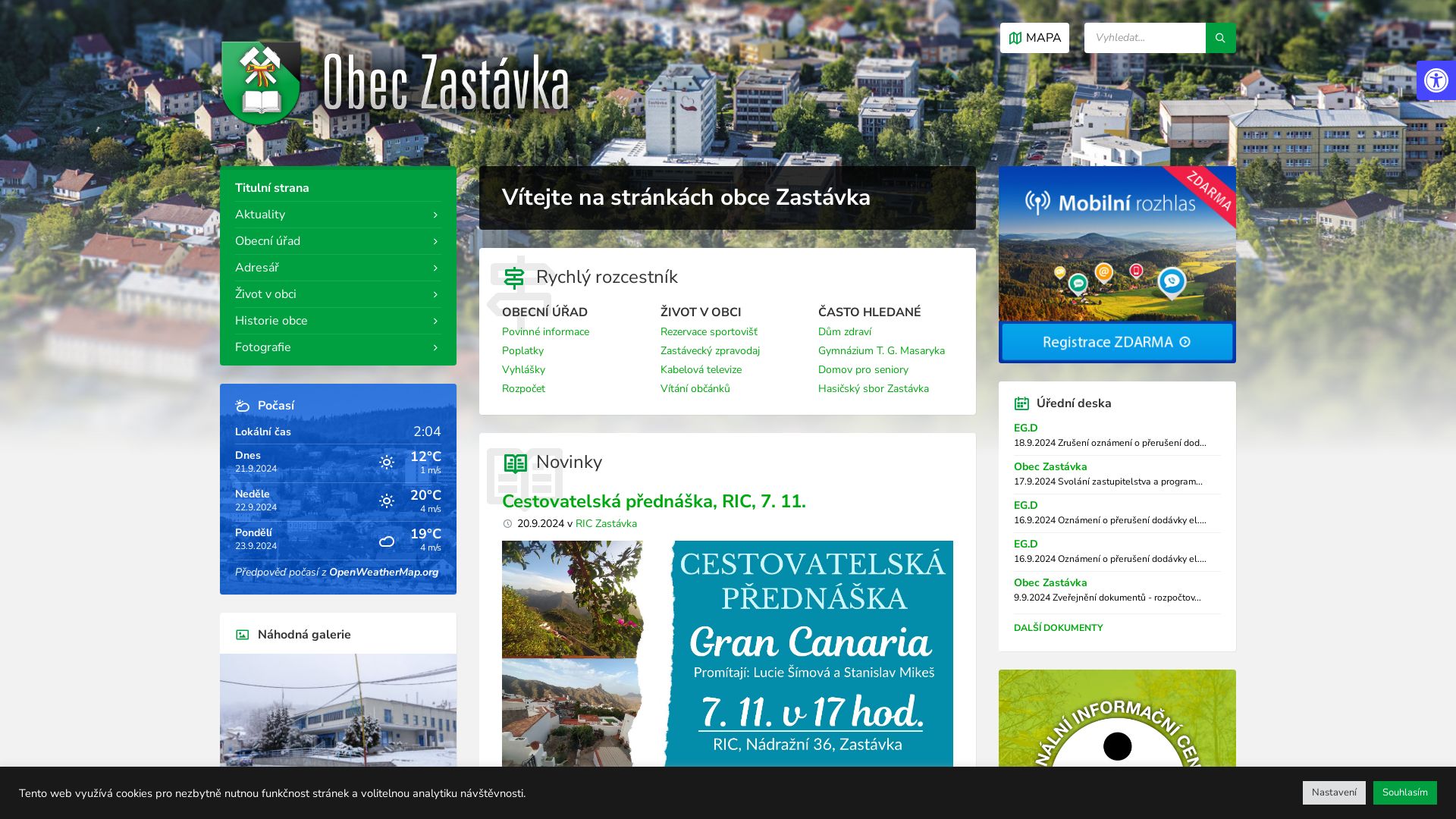Open Vyhlášky link
The width and height of the screenshot is (1456, 819).
click(523, 370)
